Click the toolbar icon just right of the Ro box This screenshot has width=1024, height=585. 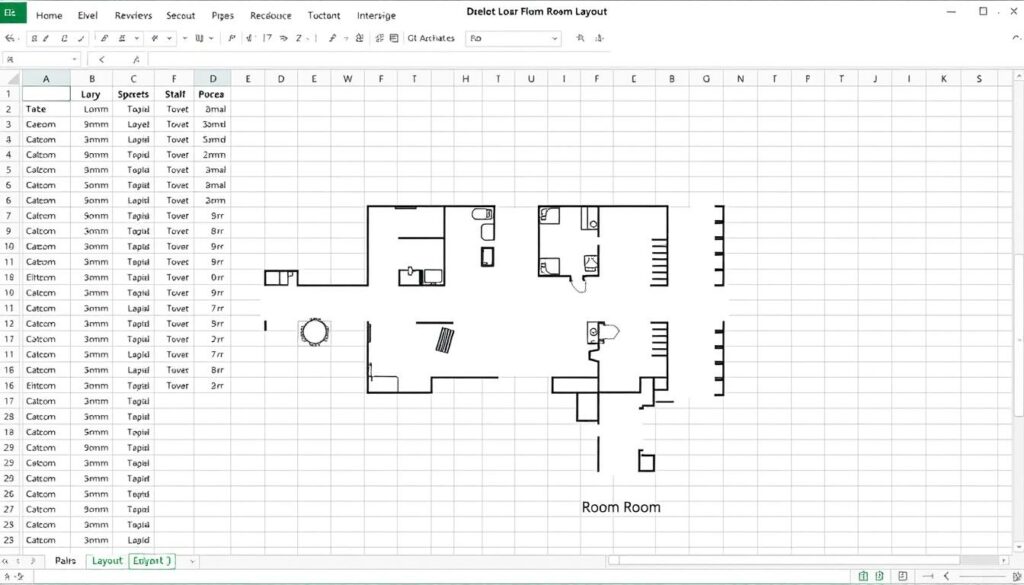point(581,39)
